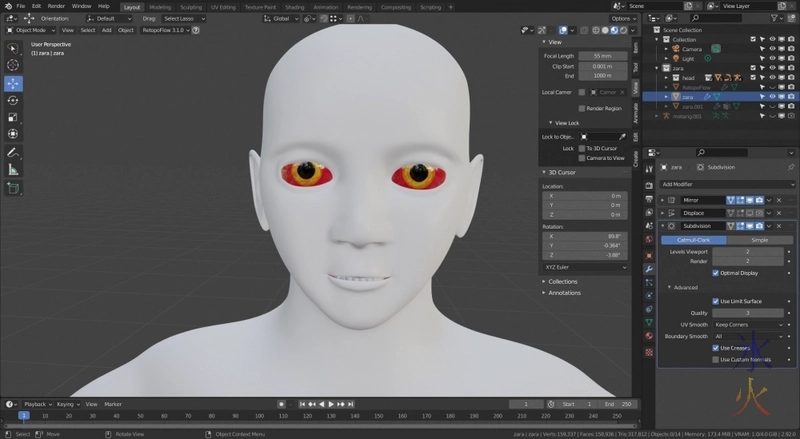Screen dimensions: 800x439
Task: Uncheck Optimal Display in Subdivision modifier
Action: point(716,272)
